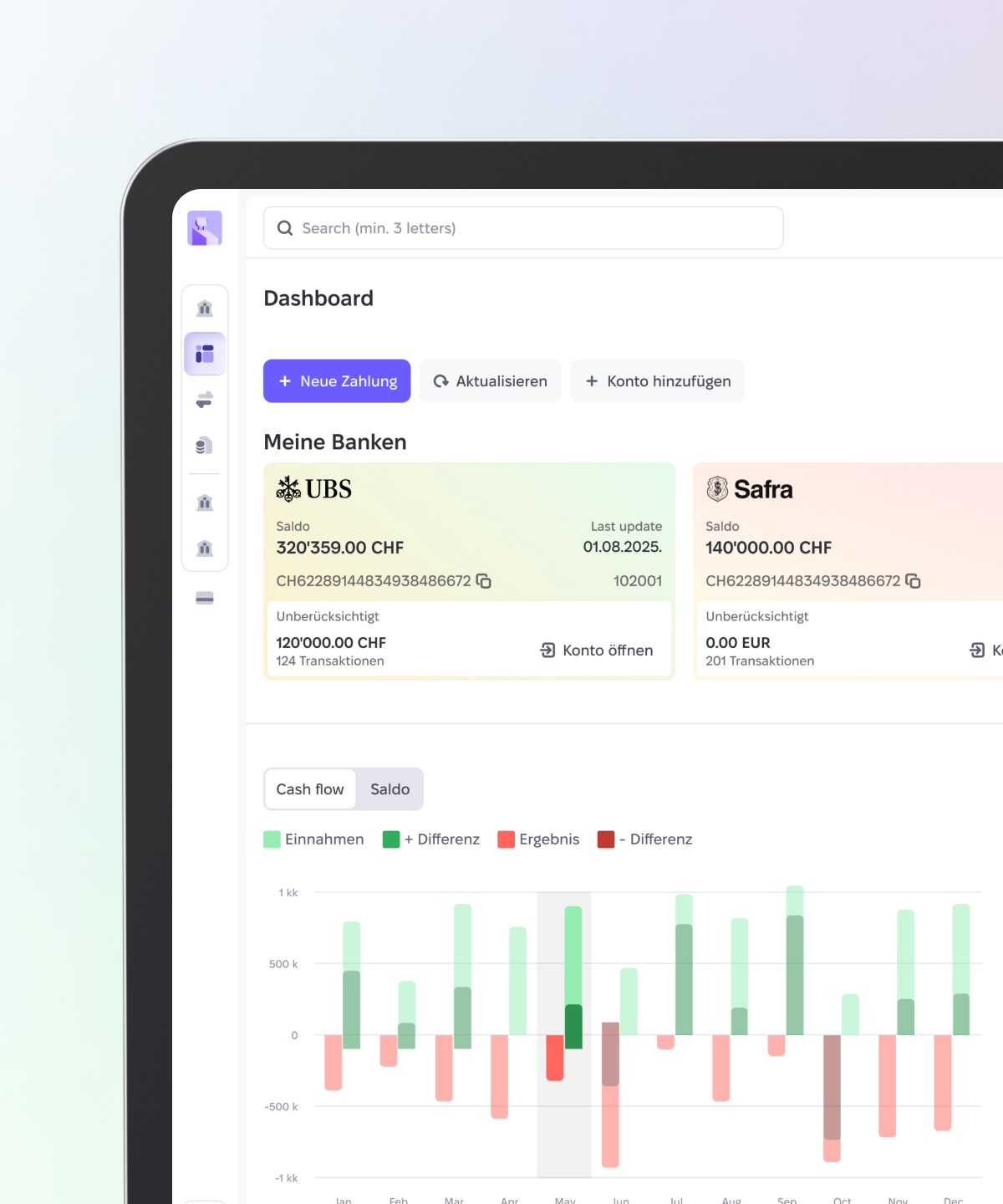The width and height of the screenshot is (1003, 1204).
Task: Click the 124 Transaktionen label
Action: coord(330,661)
